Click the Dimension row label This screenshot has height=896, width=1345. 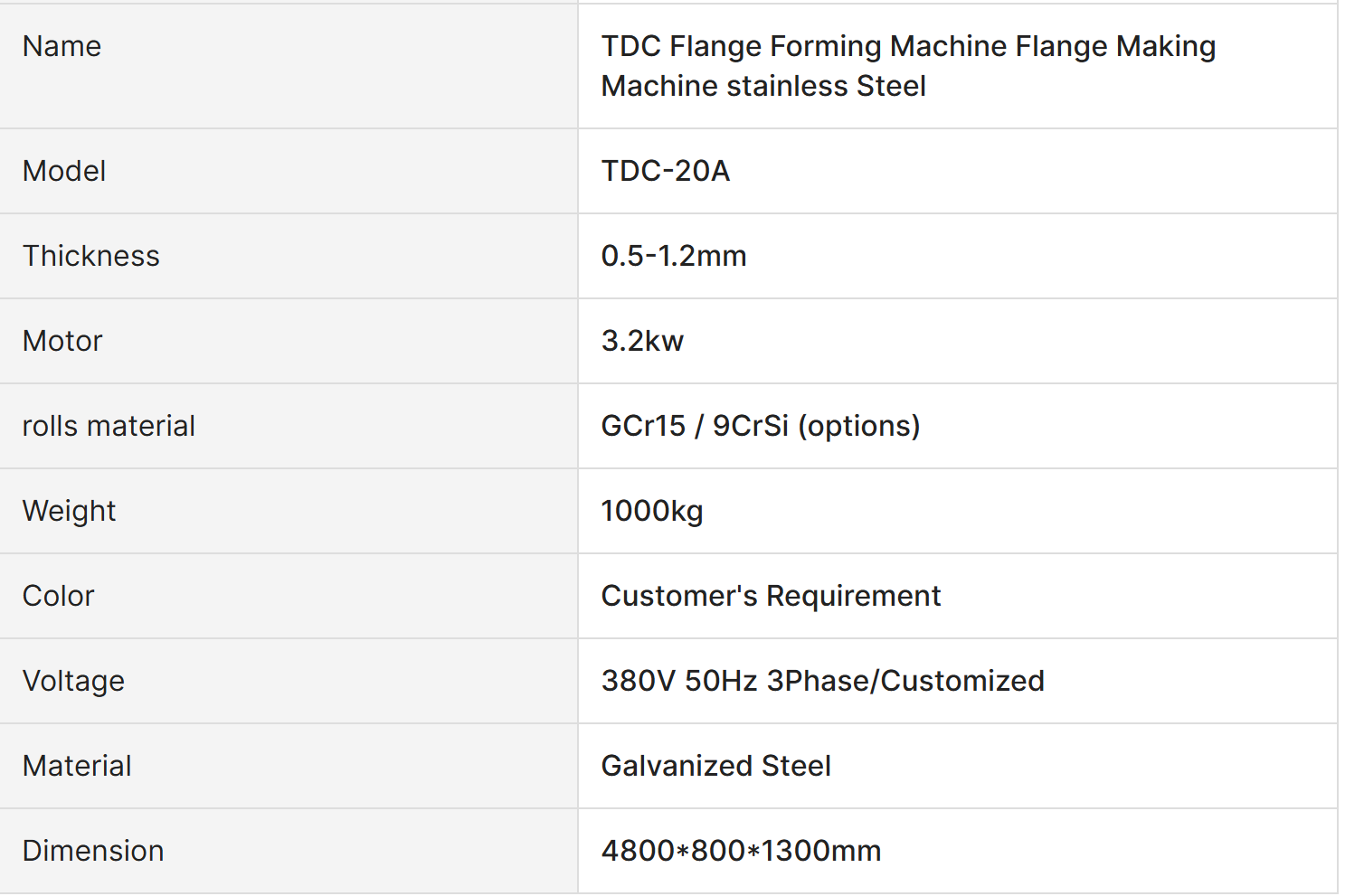[x=93, y=851]
